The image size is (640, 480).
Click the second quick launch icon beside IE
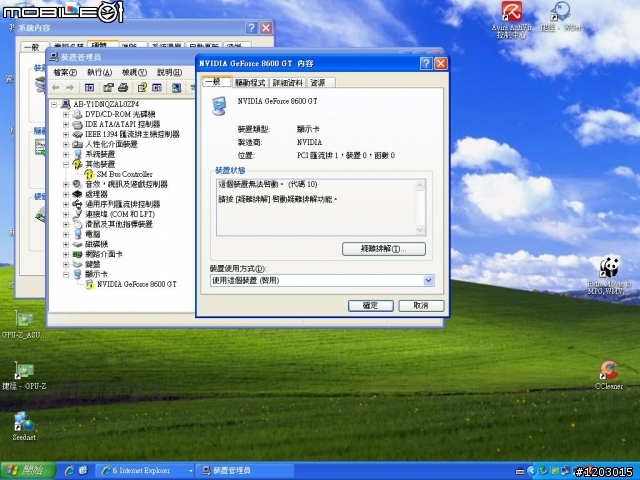tap(83, 471)
